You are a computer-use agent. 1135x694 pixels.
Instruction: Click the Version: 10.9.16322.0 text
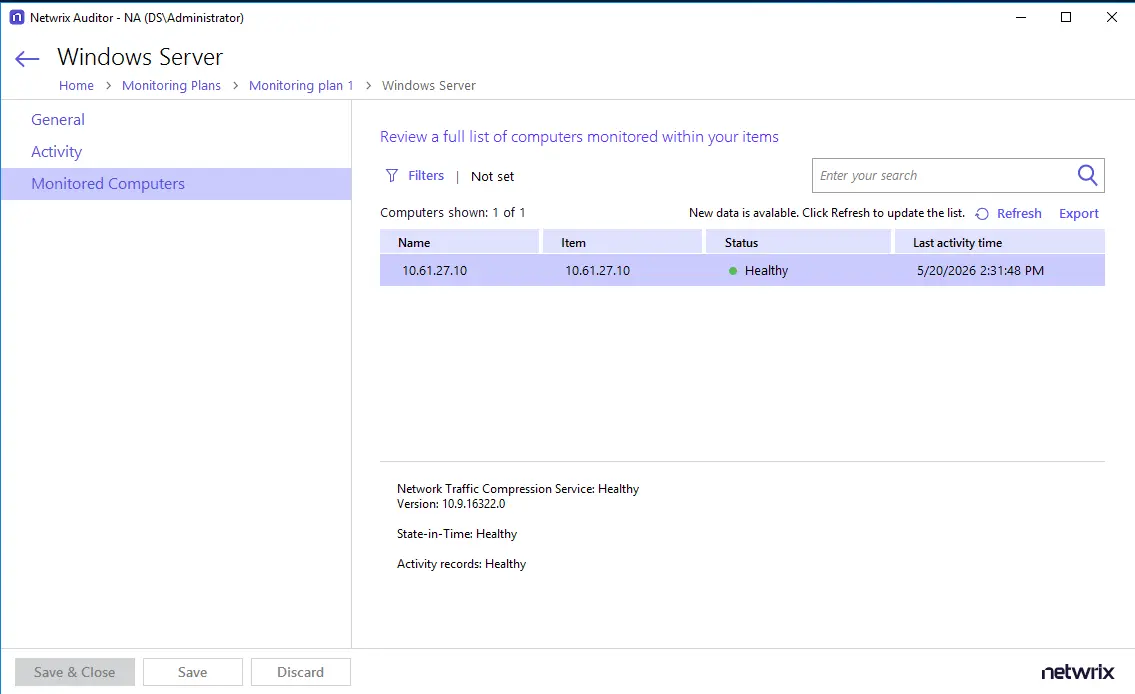451,504
